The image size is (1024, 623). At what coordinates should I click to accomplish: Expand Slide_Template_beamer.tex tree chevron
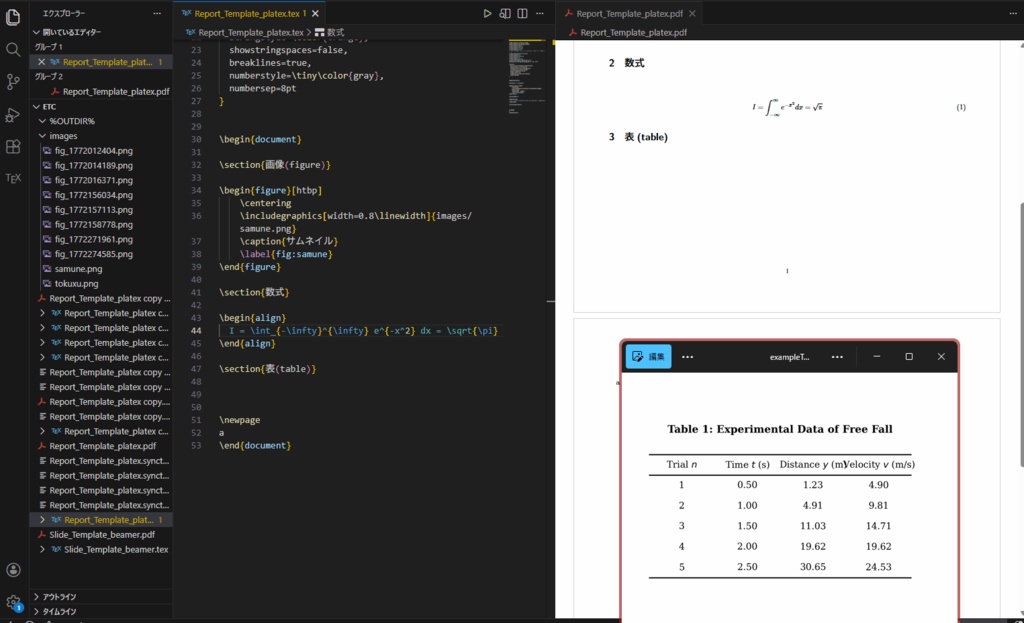point(42,550)
